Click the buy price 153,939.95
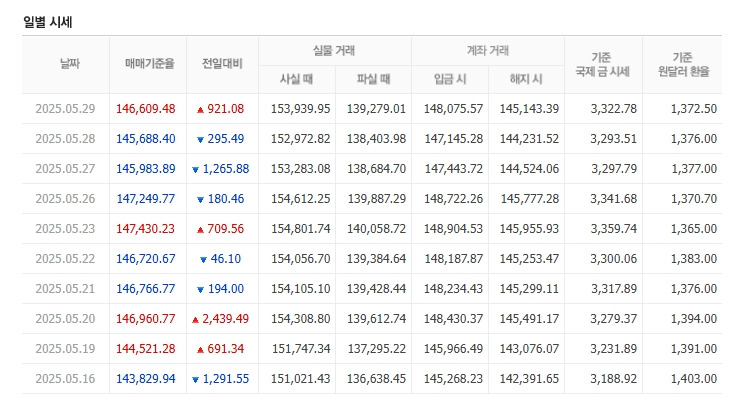This screenshot has width=747, height=407. pyautogui.click(x=301, y=109)
